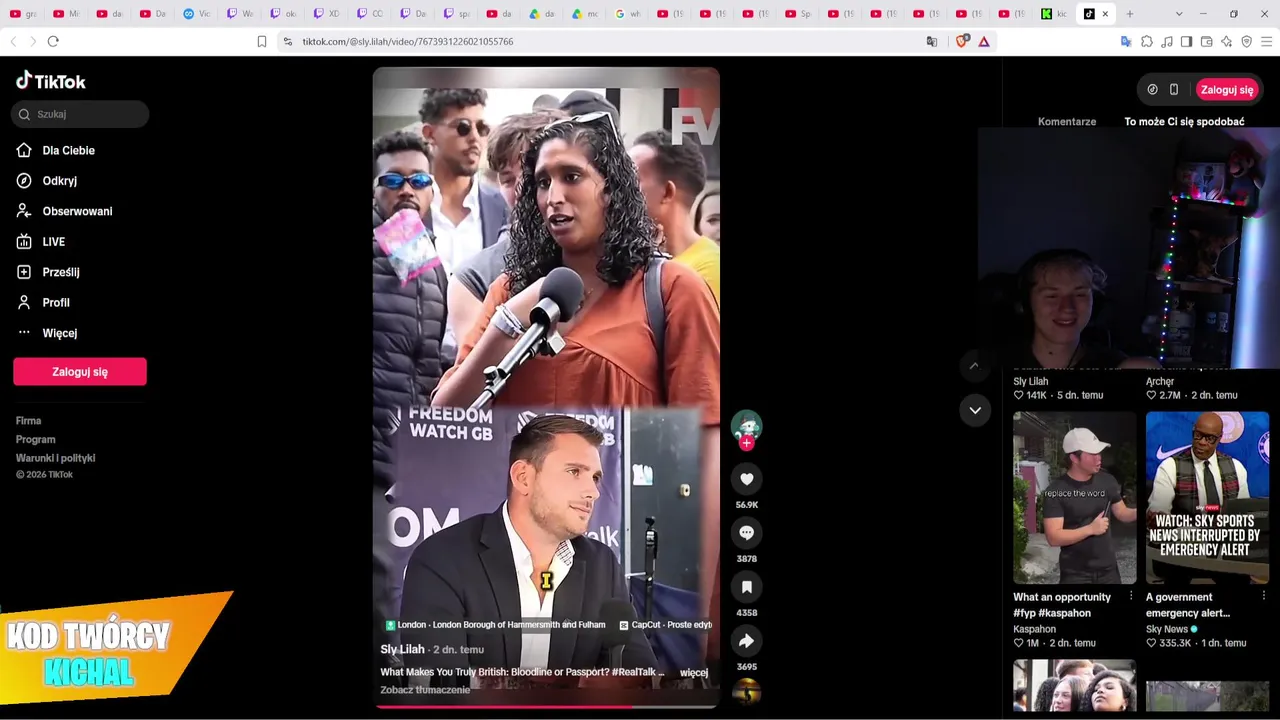
Task: Go to the previous video arrow
Action: [x=975, y=366]
